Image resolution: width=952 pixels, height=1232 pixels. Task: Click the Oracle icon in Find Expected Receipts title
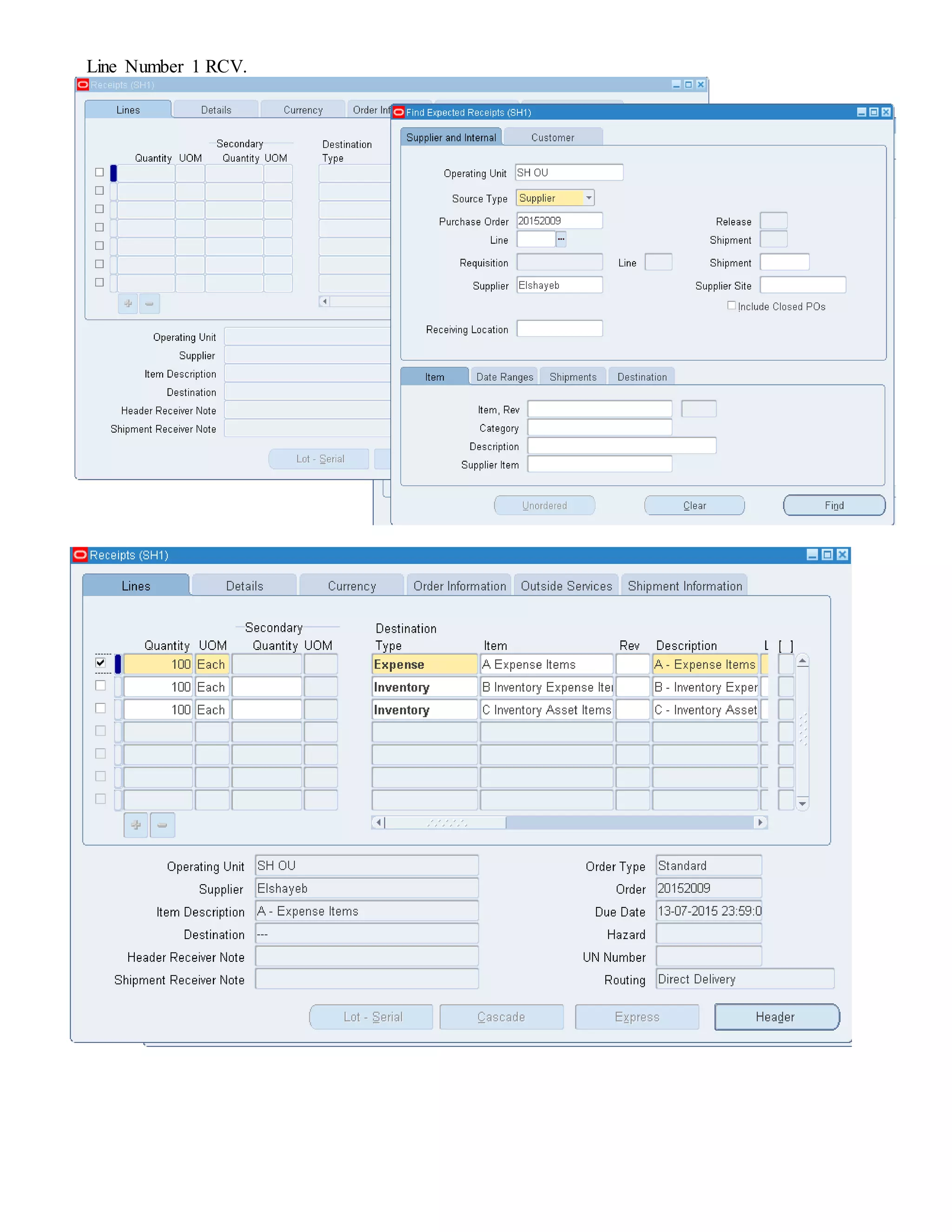click(x=399, y=112)
